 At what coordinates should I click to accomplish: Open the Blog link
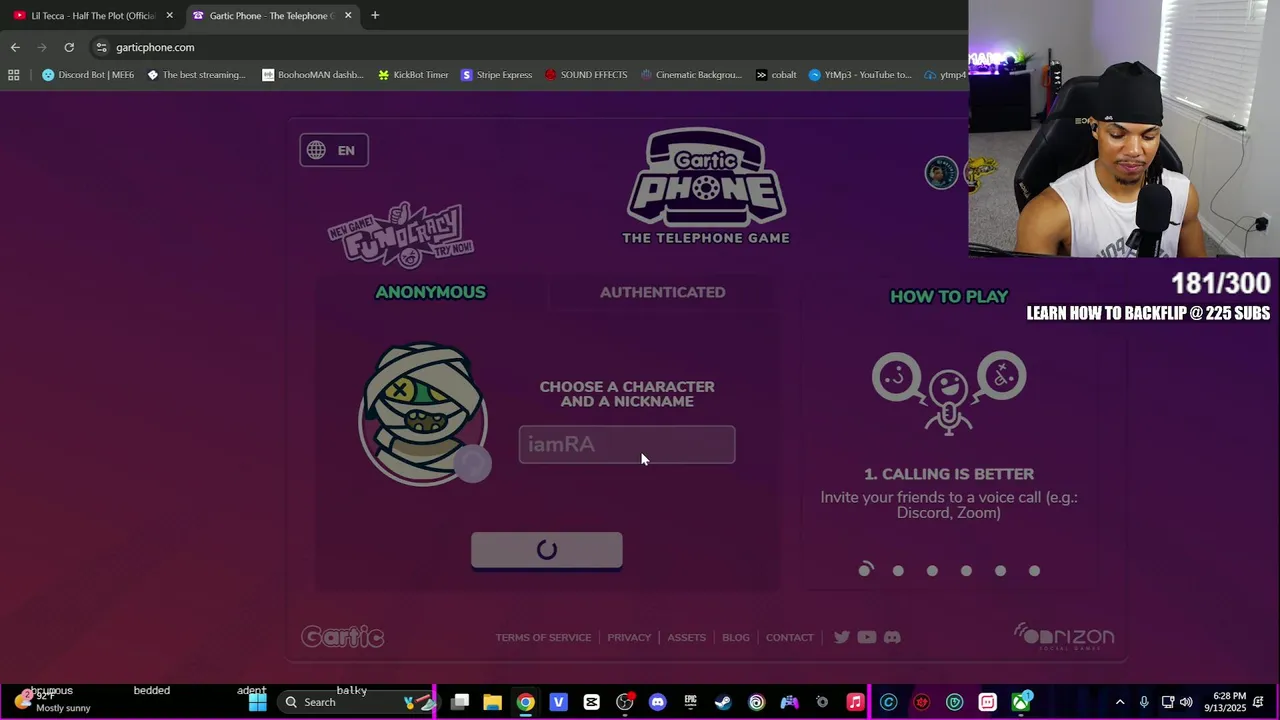click(x=735, y=637)
